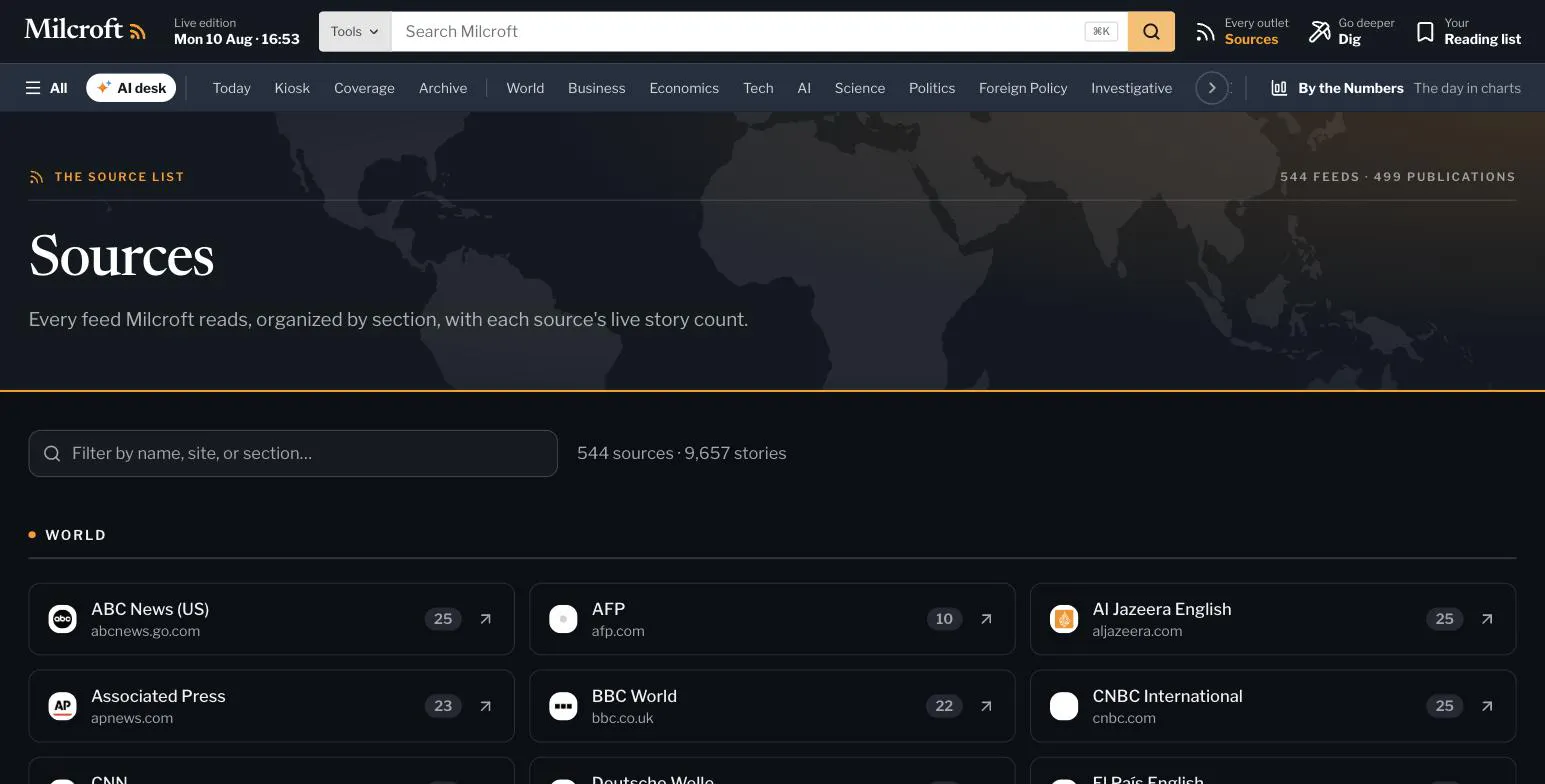Click the cnbc.com domain text

tap(1124, 718)
